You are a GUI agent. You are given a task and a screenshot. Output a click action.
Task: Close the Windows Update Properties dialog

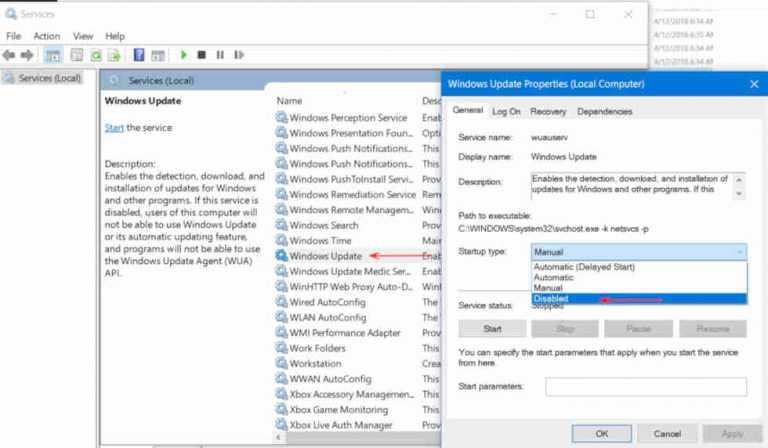754,84
